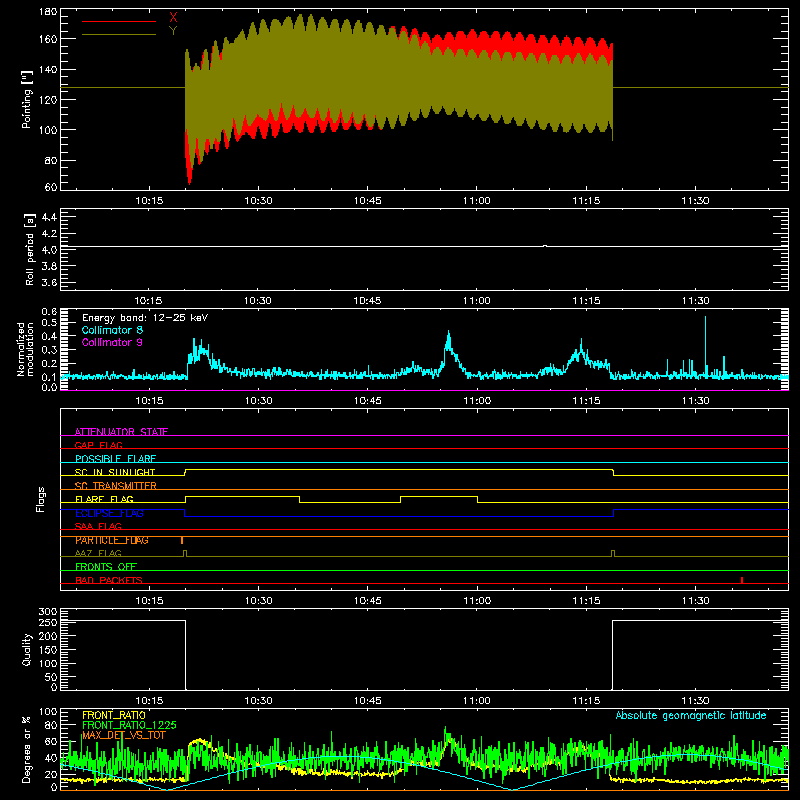Select the POSSIBLE_FLARE label
Screen dimensions: 800x800
(x=115, y=459)
